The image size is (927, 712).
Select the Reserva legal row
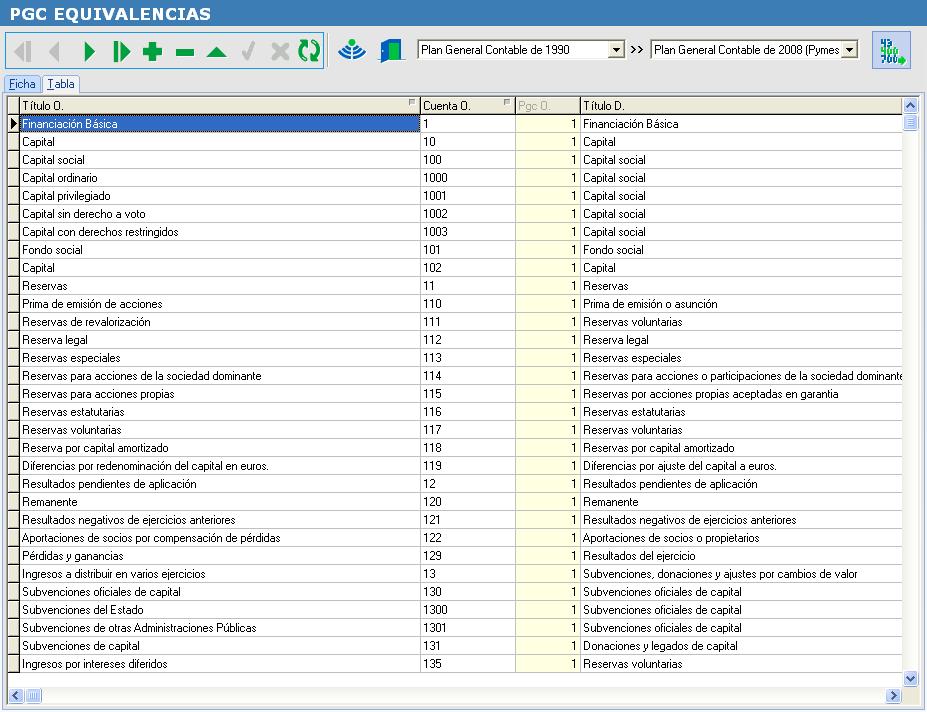point(220,340)
